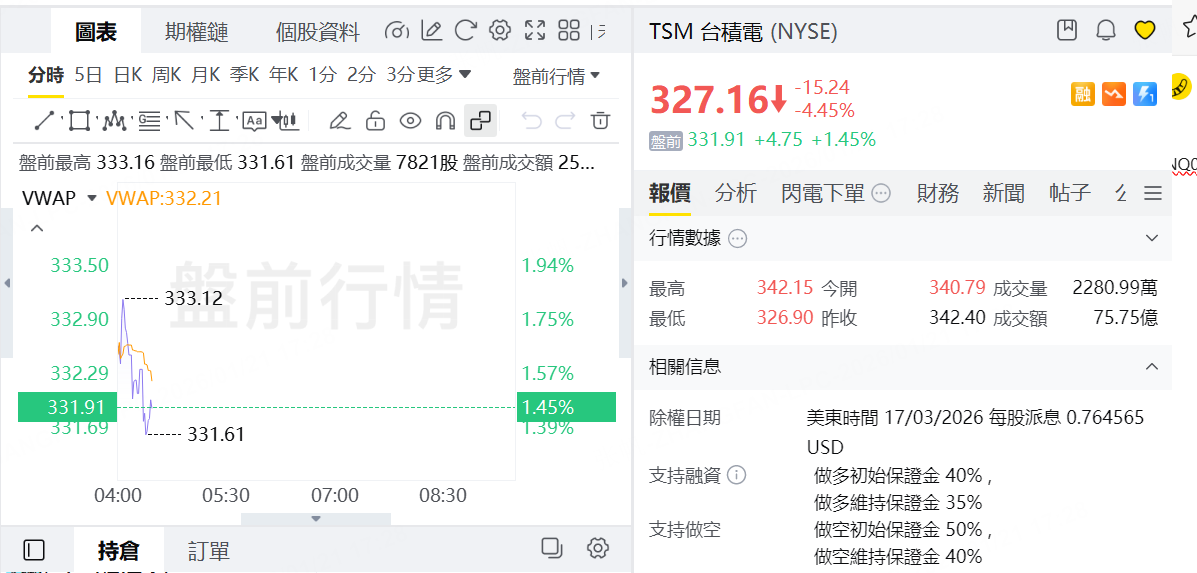Screen dimensions: 1197x573
Task: Select the Fibonacci/Gann lines tool
Action: pos(150,121)
